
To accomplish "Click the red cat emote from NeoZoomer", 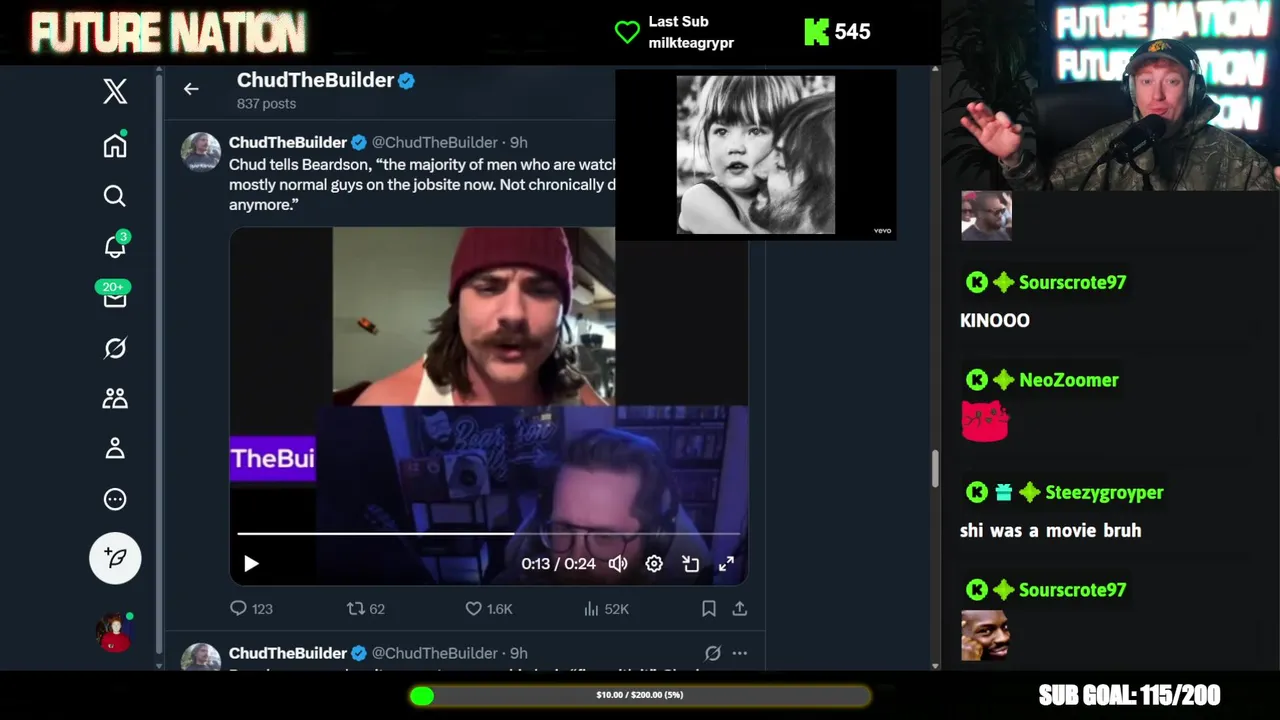I will (985, 421).
